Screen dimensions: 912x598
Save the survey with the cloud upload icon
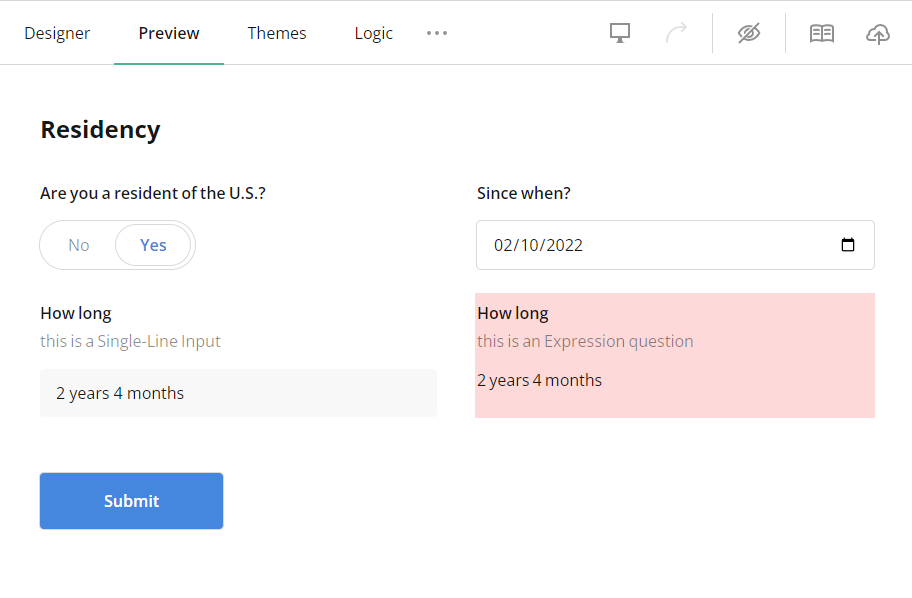(x=877, y=32)
